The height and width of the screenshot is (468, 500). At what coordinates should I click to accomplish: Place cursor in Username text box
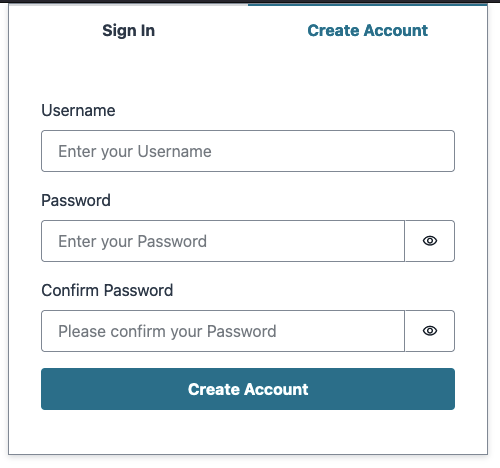point(248,151)
